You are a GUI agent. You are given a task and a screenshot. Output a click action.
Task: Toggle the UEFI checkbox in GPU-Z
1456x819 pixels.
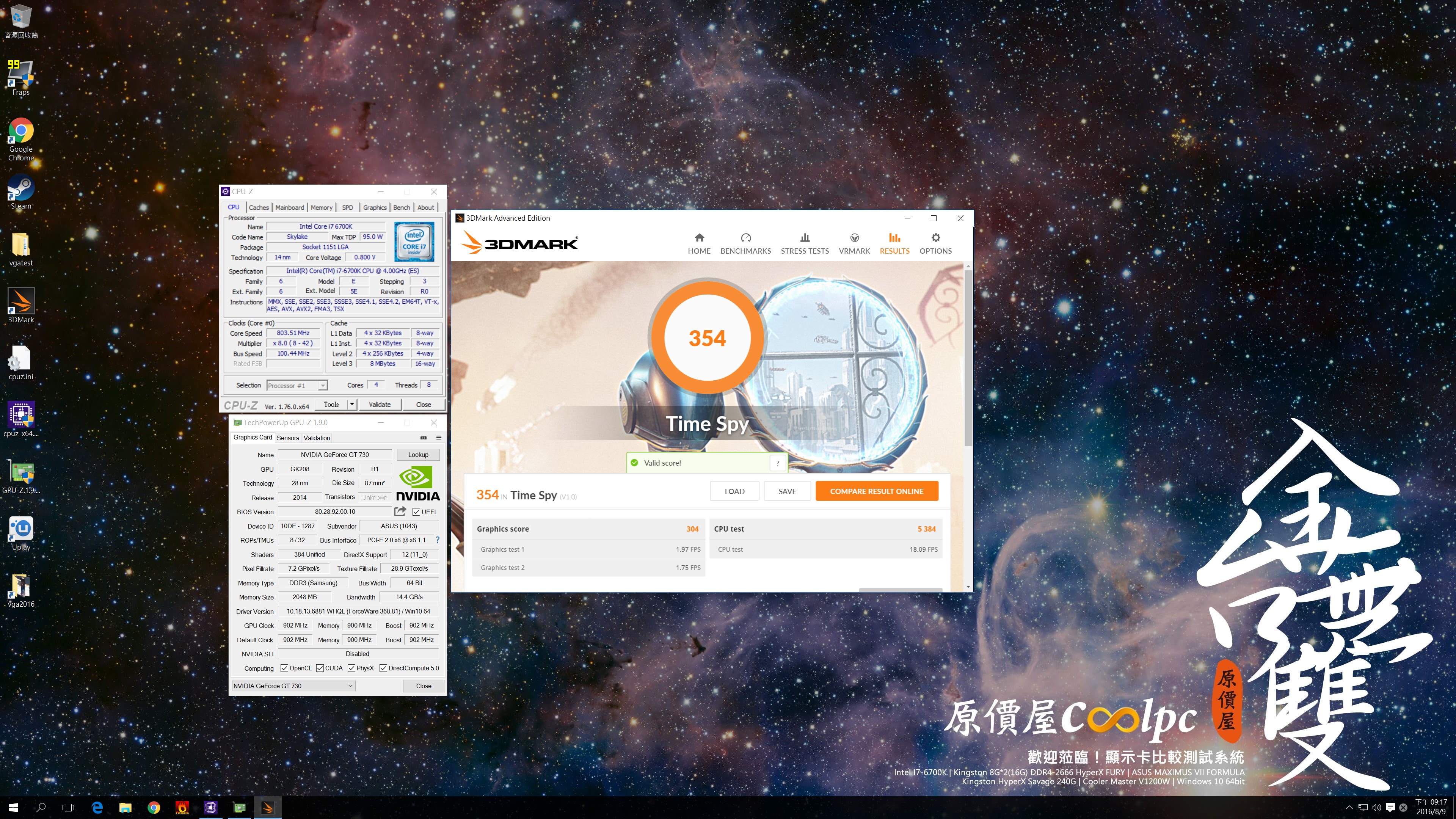pyautogui.click(x=417, y=512)
